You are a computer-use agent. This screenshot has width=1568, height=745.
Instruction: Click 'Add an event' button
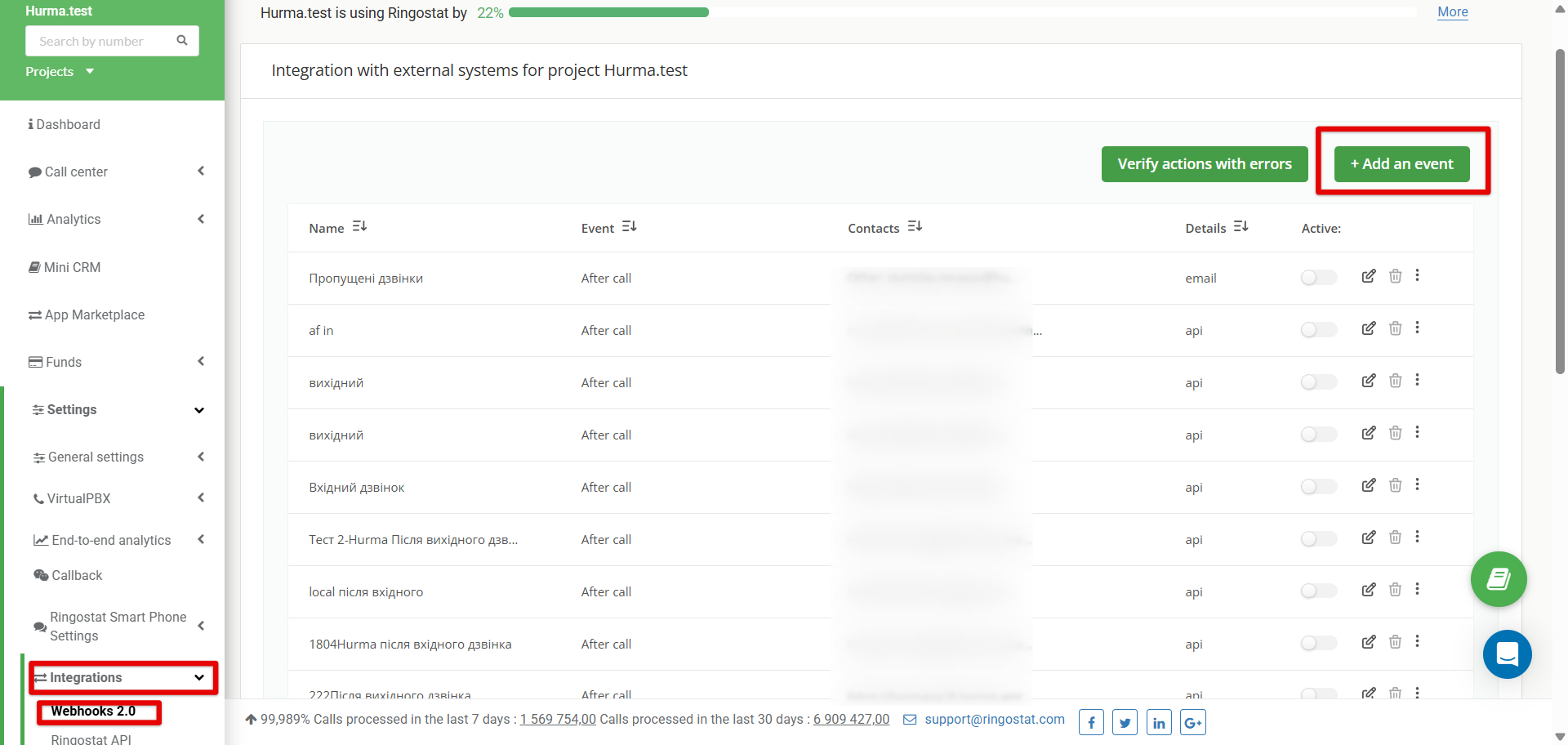point(1401,164)
